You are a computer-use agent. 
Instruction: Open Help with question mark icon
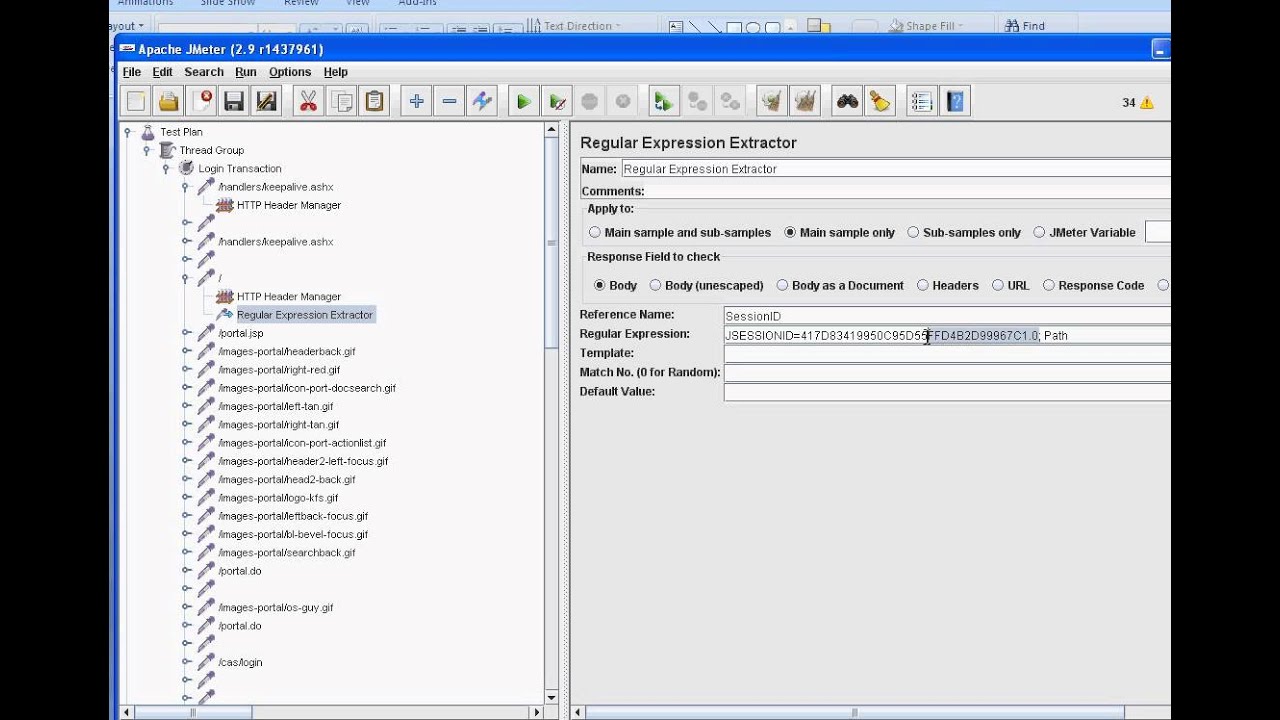(955, 101)
